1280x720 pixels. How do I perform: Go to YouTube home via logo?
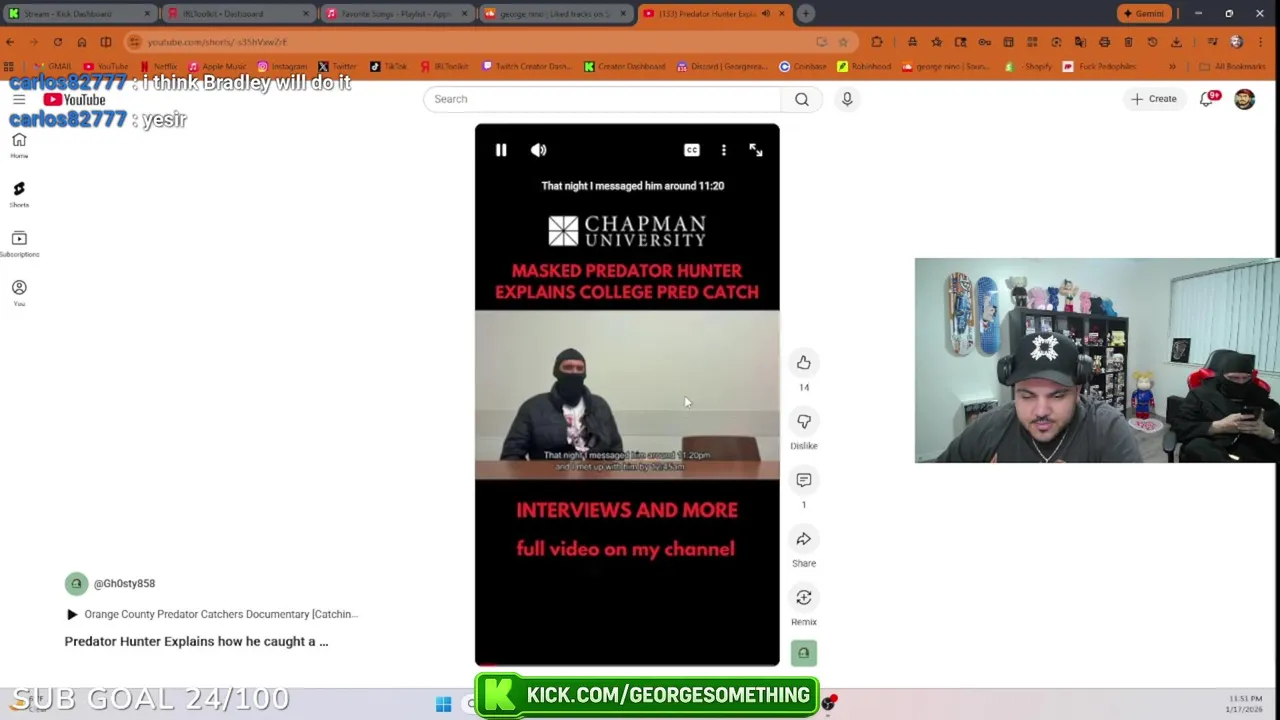coord(75,99)
